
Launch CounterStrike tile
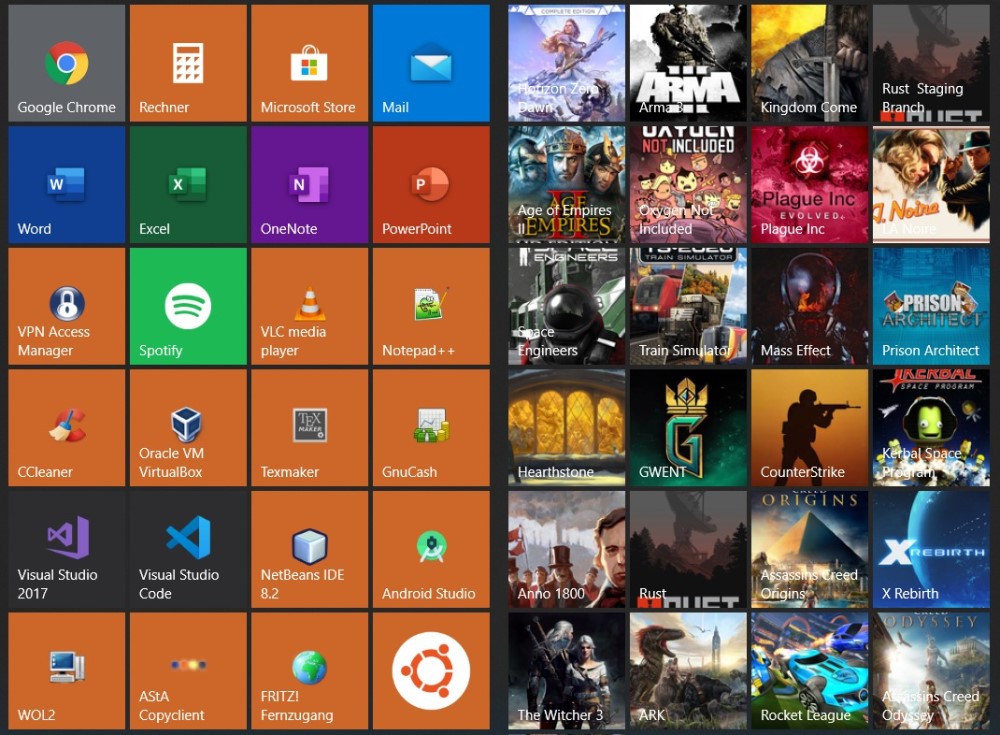click(x=810, y=428)
